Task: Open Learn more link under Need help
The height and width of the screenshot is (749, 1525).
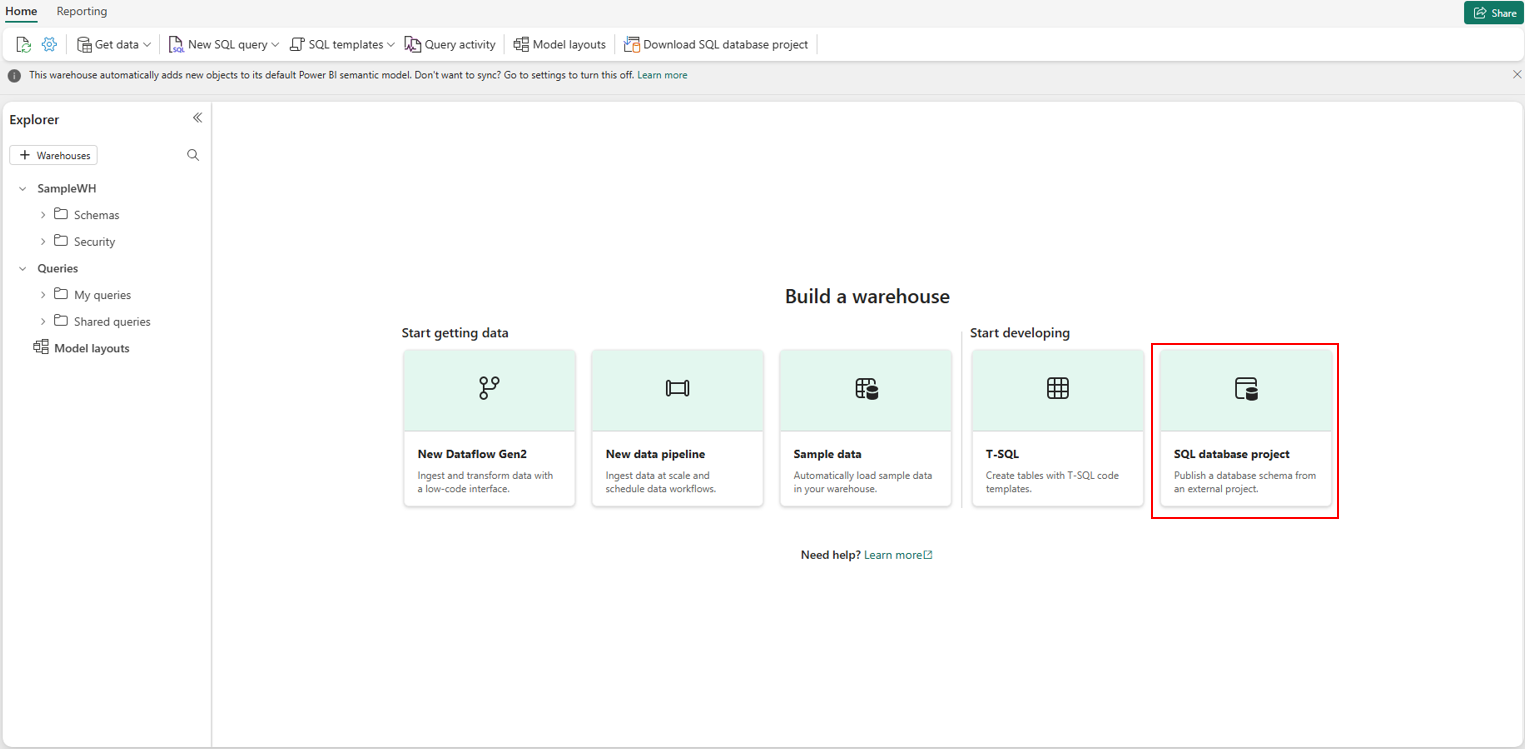Action: [x=893, y=555]
